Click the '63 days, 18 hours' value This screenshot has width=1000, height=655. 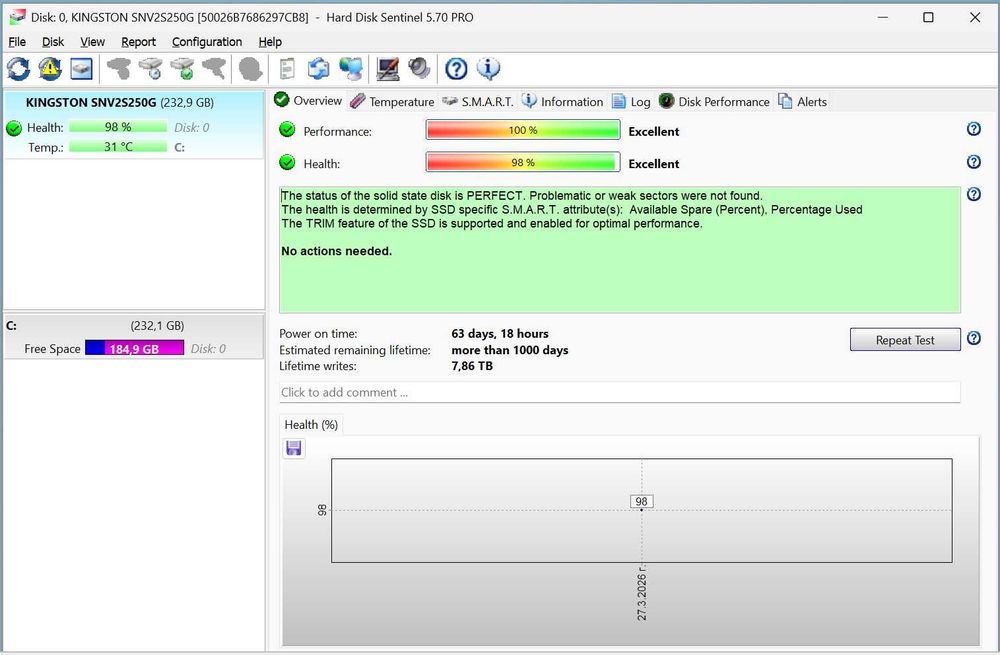[x=500, y=334]
